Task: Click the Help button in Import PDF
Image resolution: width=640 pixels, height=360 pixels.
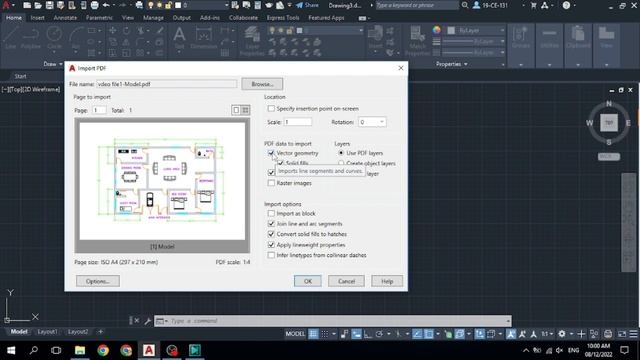Action: point(387,281)
